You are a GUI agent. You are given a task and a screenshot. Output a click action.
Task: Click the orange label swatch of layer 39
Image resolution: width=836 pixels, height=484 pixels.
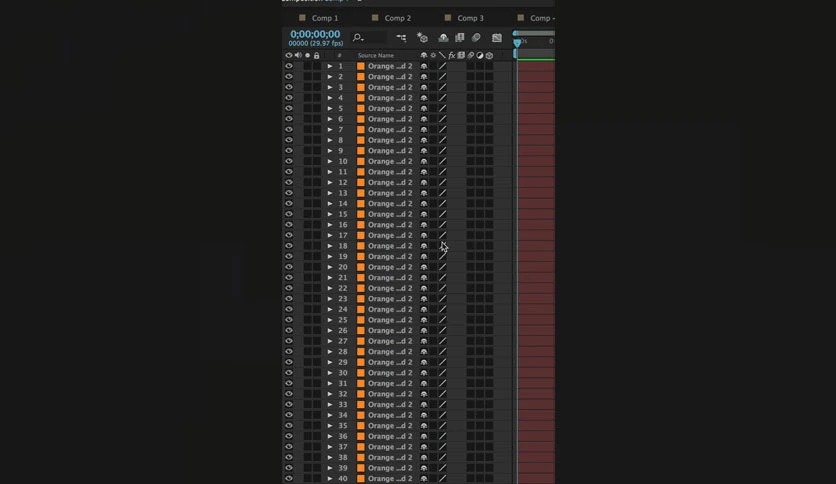[x=361, y=468]
